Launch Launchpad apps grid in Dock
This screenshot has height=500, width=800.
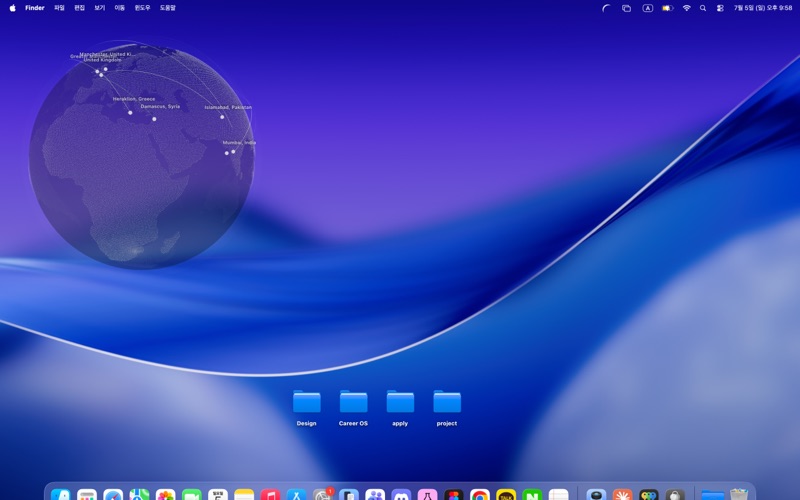pyautogui.click(x=87, y=494)
